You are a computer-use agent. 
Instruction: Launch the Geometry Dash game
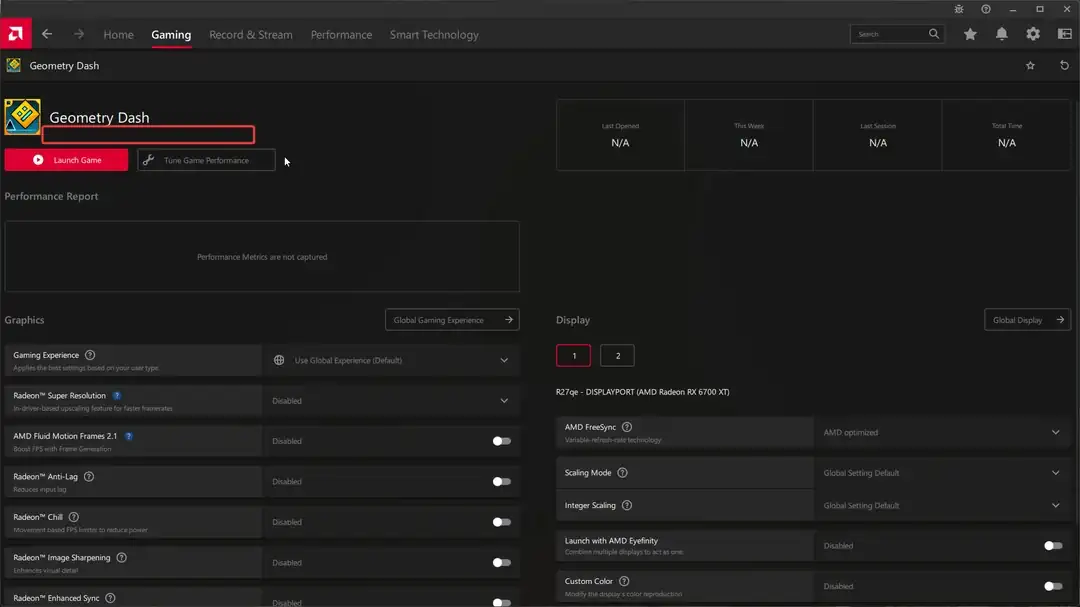[x=66, y=160]
